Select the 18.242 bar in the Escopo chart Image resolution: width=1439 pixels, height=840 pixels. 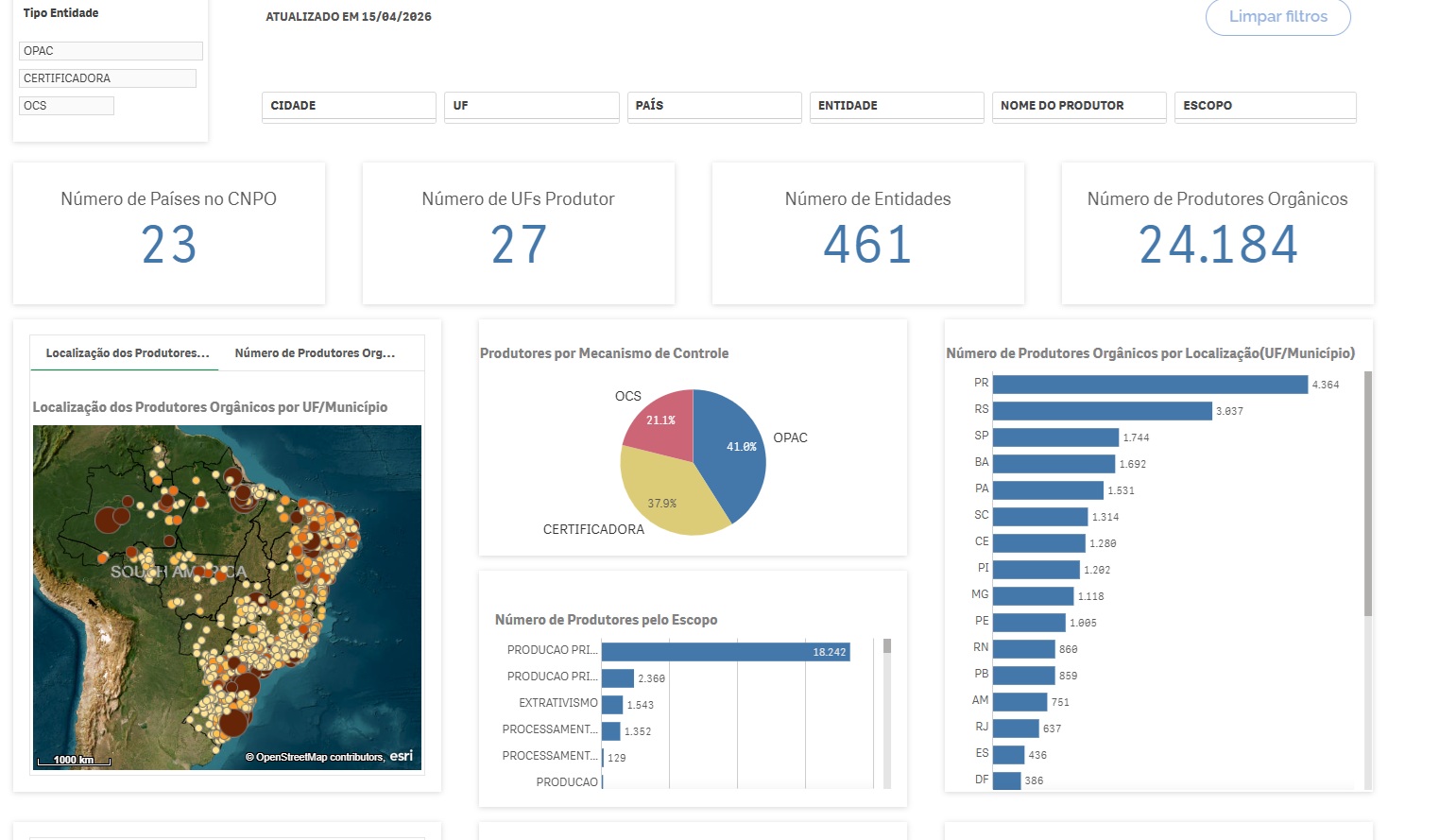tap(725, 652)
